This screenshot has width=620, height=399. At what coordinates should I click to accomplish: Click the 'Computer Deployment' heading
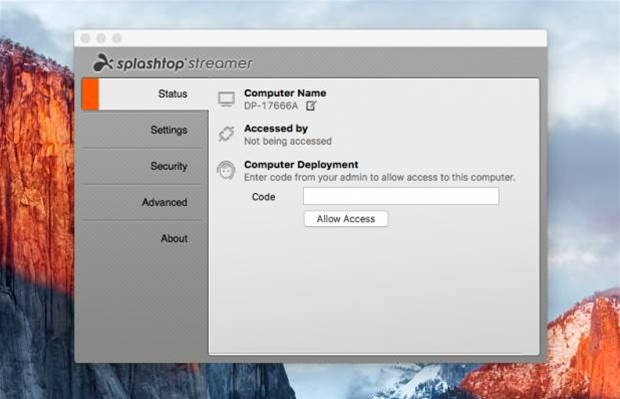[x=301, y=165]
